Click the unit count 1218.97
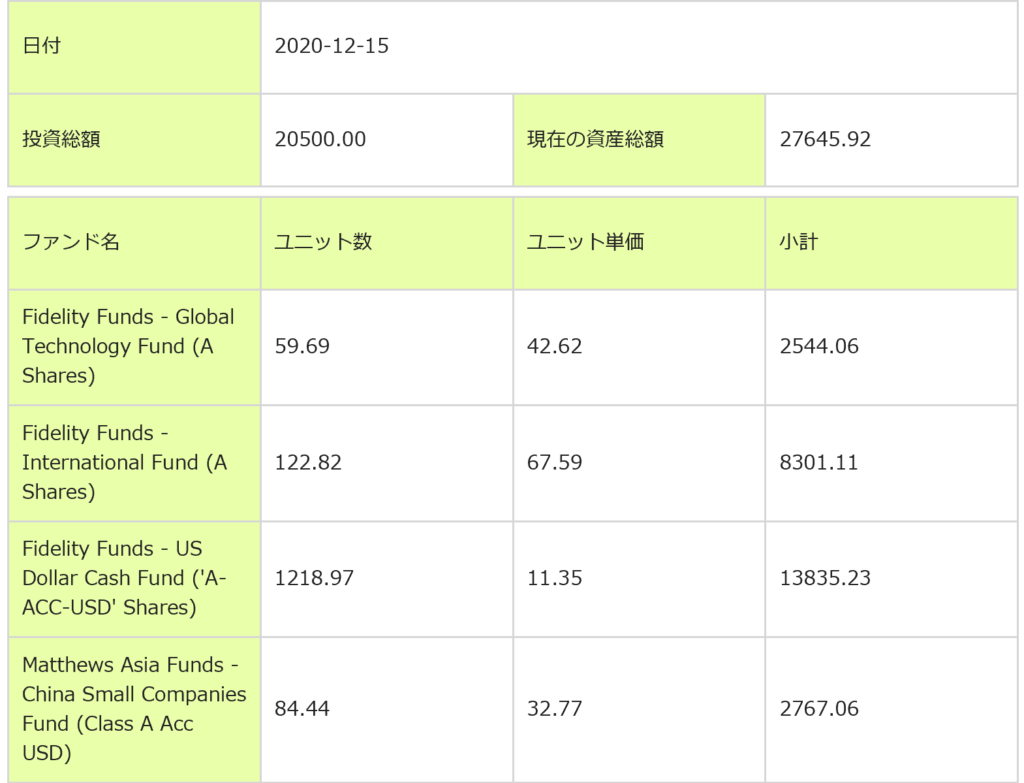1024x783 pixels. click(314, 578)
